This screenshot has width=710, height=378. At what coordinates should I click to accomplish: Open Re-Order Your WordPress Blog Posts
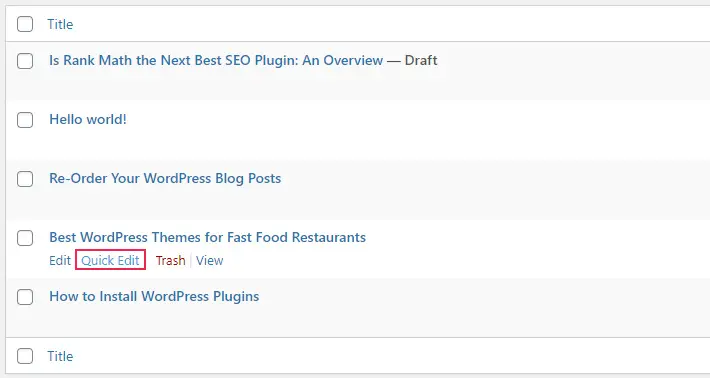(165, 178)
